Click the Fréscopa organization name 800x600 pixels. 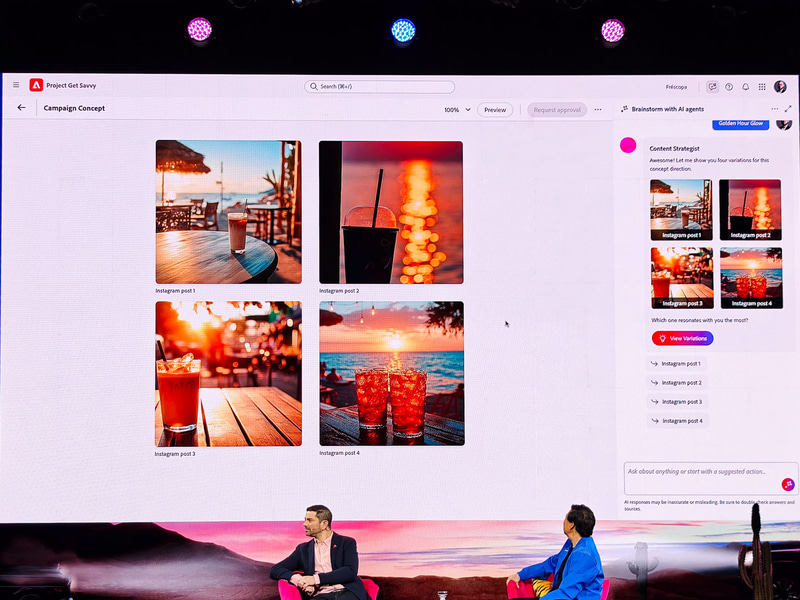676,87
